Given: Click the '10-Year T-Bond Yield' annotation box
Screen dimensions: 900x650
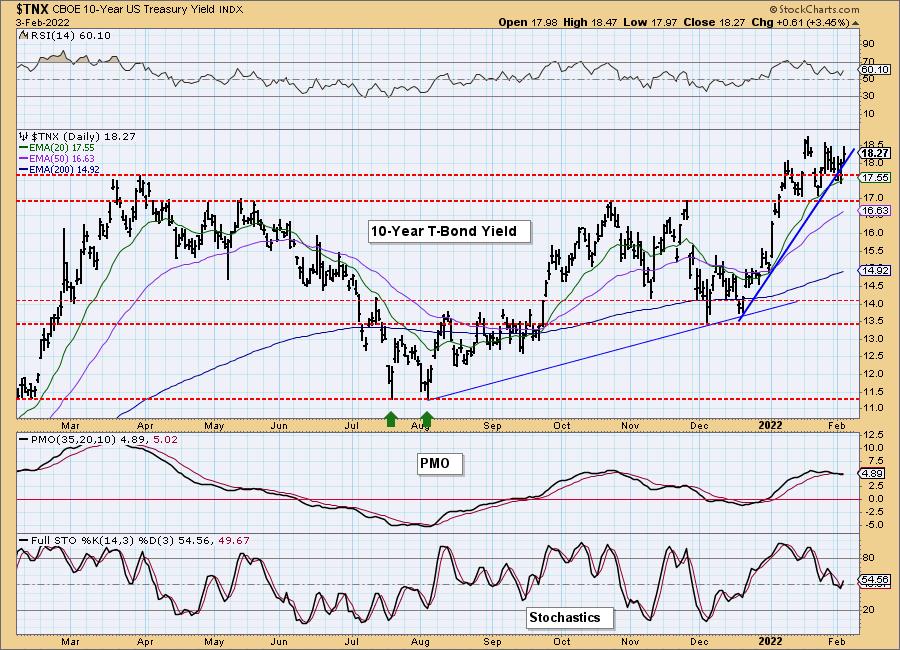Looking at the screenshot, I should tap(449, 231).
